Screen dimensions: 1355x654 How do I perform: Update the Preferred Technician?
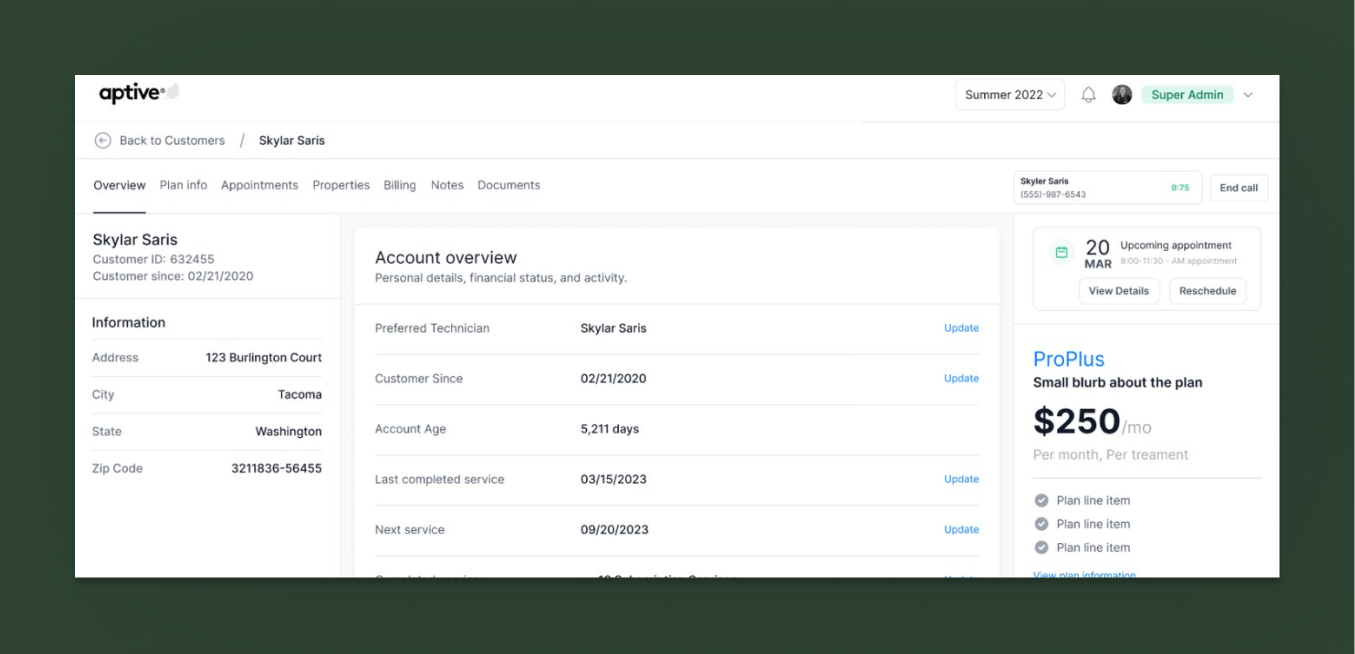[961, 328]
